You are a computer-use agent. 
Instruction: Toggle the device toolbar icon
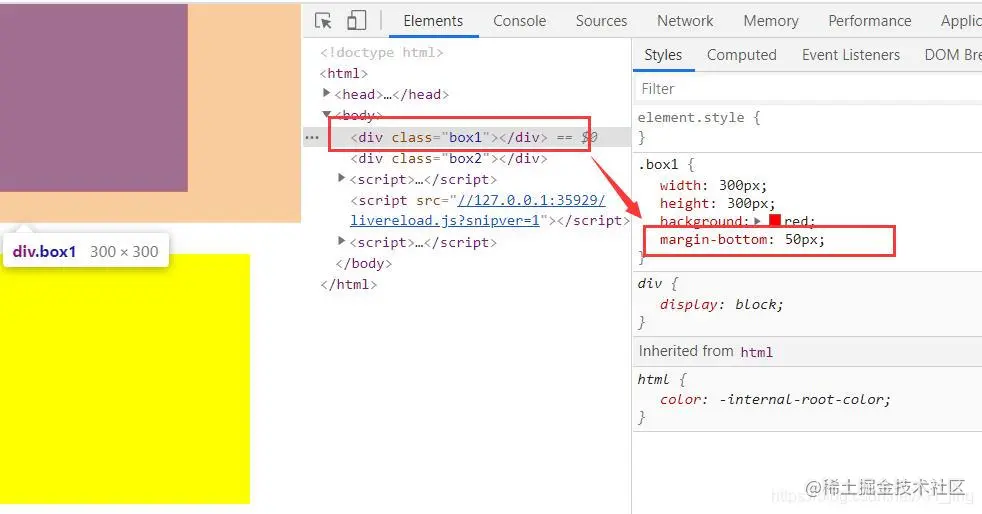[356, 21]
